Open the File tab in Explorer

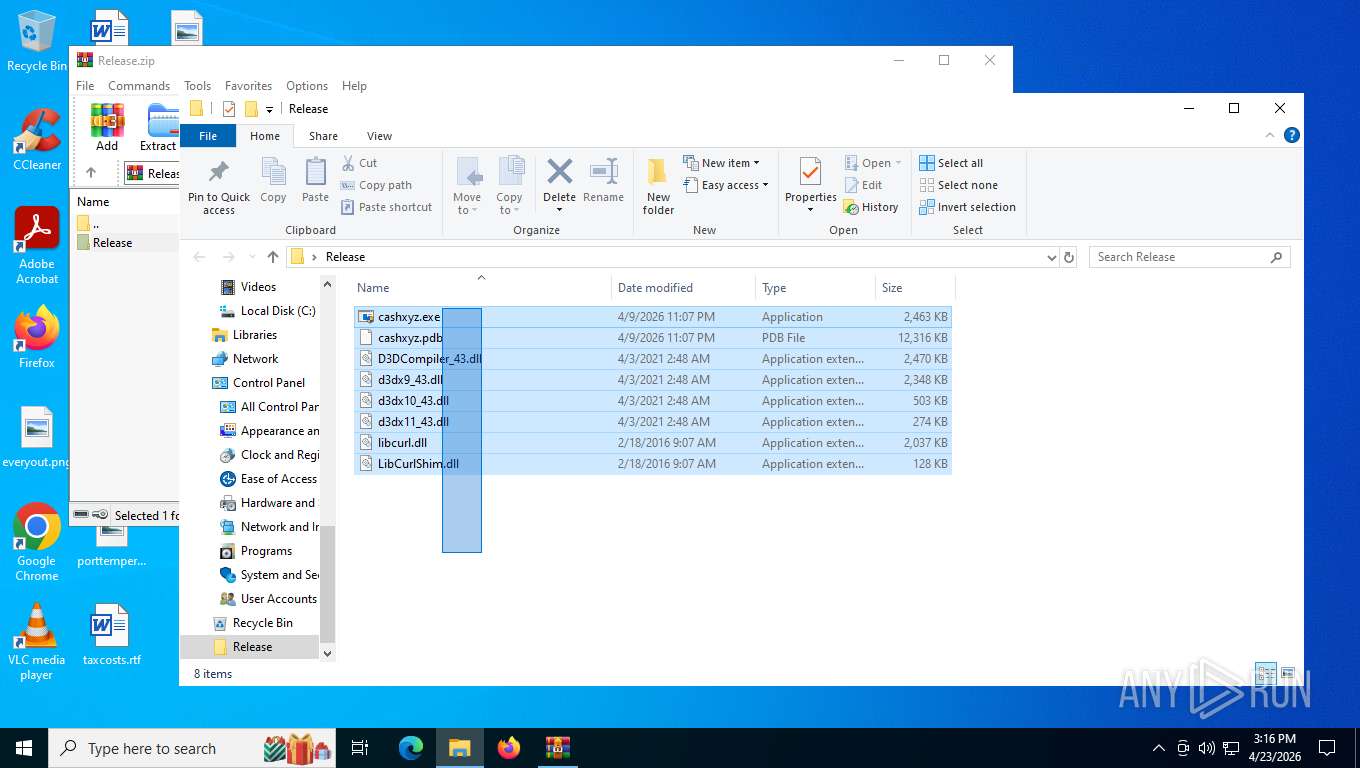(208, 136)
